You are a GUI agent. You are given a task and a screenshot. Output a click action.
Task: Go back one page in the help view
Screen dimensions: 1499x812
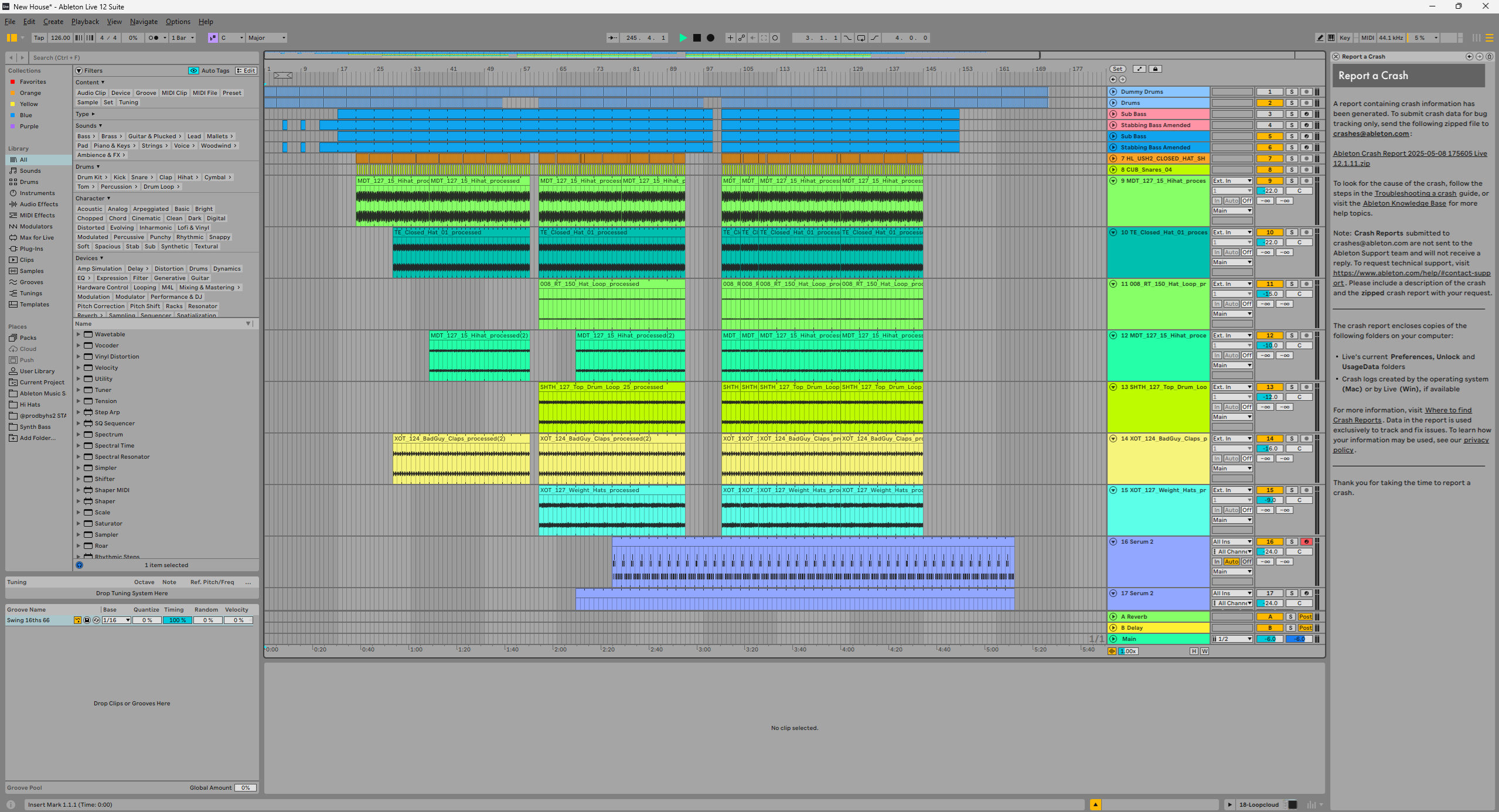point(1469,57)
